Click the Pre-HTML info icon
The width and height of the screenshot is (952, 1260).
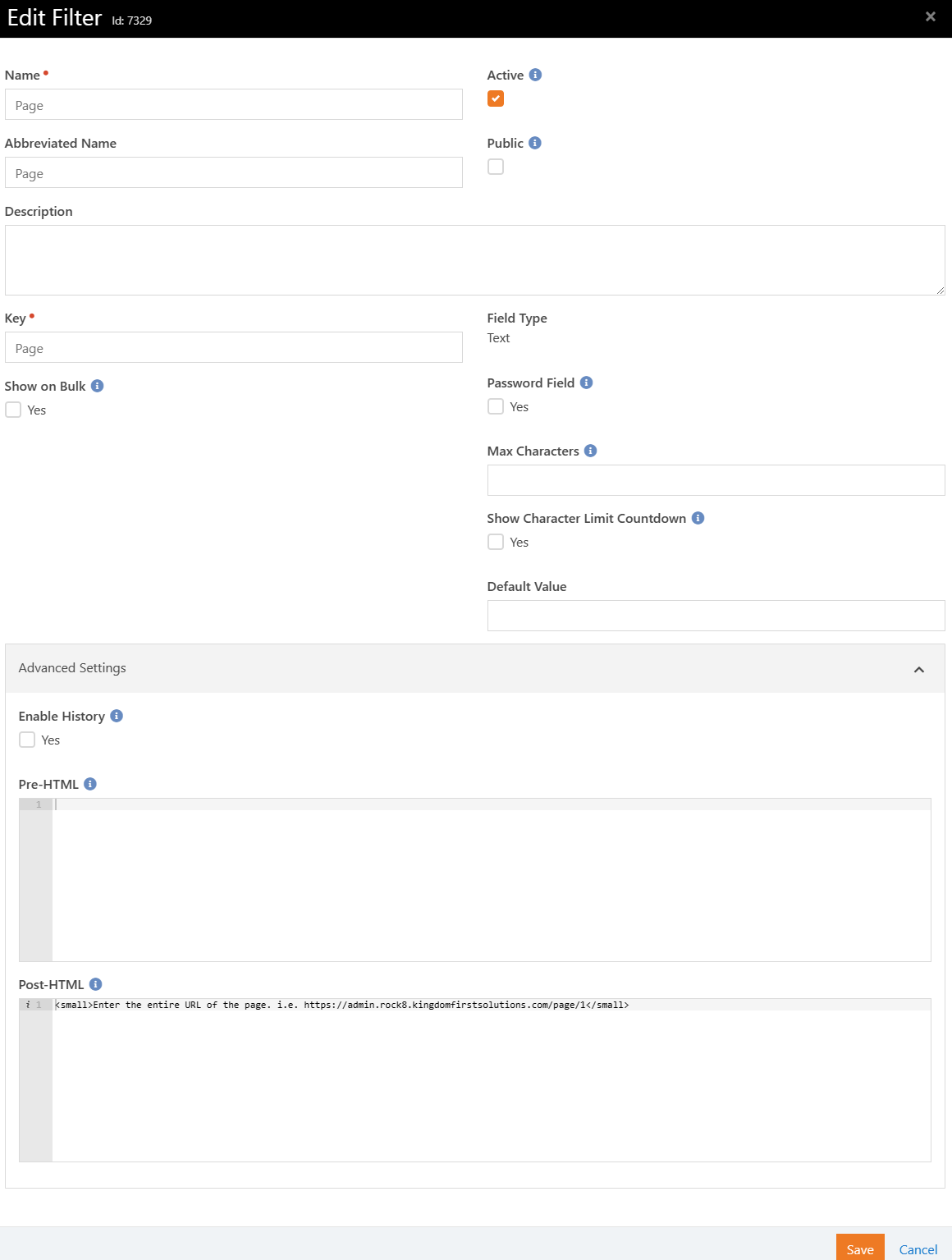(90, 784)
